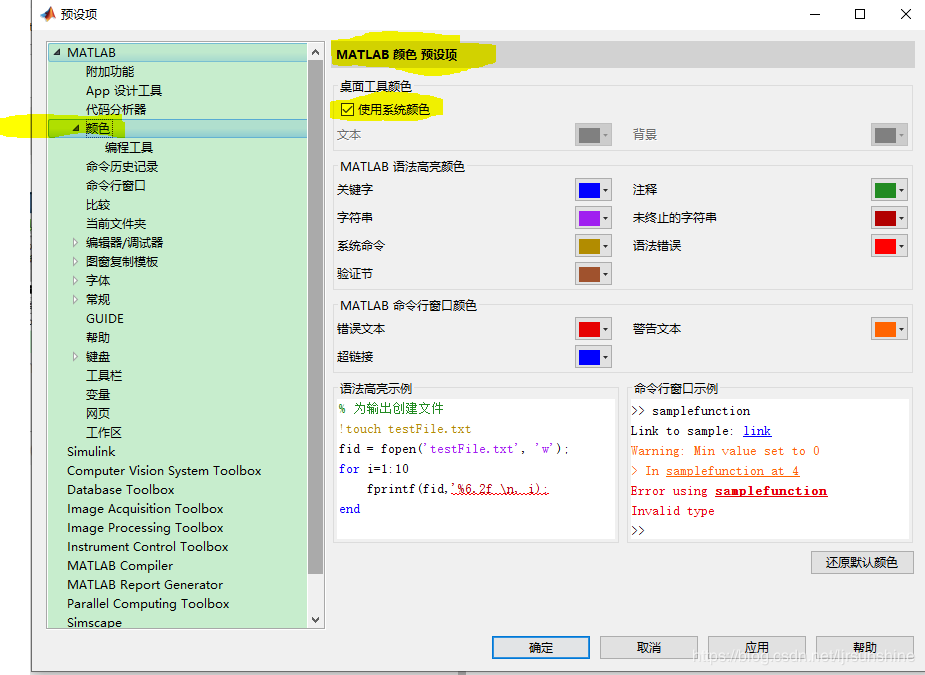Expand the 键盘 tree node
This screenshot has width=925, height=675.
pyautogui.click(x=75, y=356)
